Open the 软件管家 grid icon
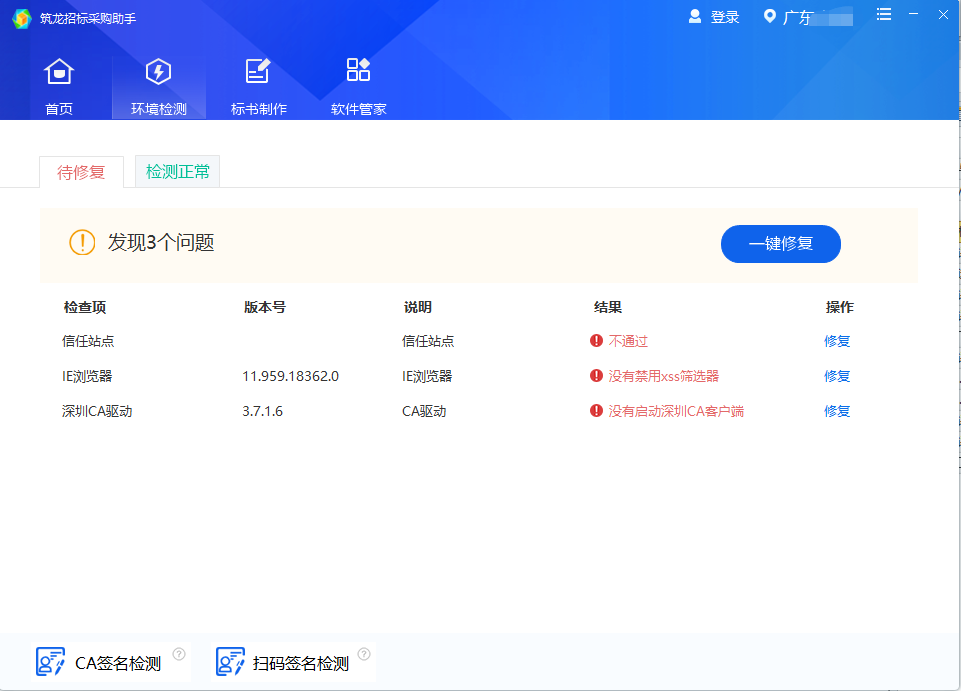The height and width of the screenshot is (691, 961). [x=358, y=70]
